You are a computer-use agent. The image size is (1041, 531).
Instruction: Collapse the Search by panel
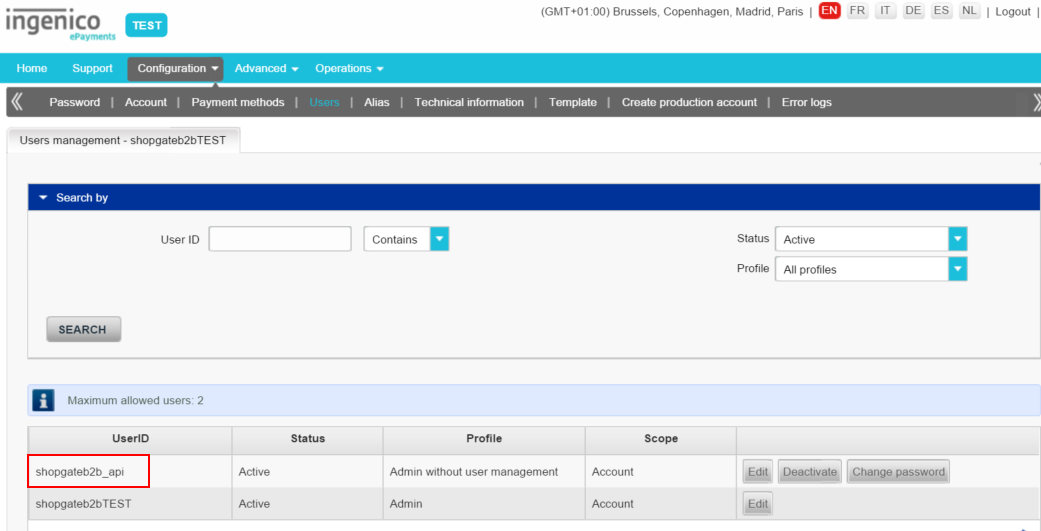pos(43,198)
